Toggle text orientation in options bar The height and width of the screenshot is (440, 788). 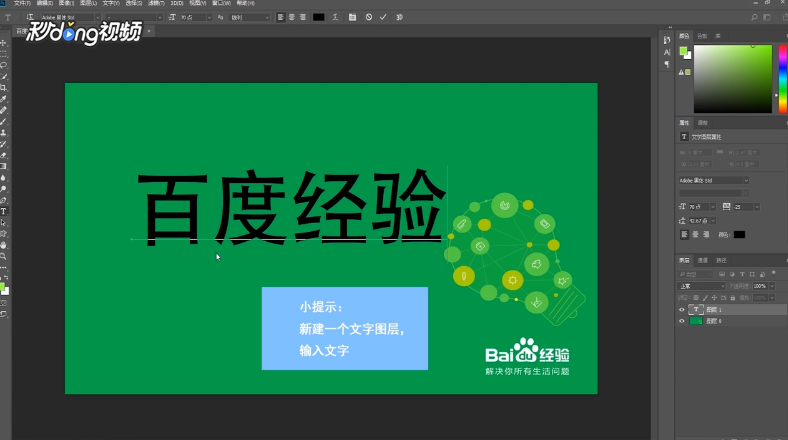click(x=30, y=17)
